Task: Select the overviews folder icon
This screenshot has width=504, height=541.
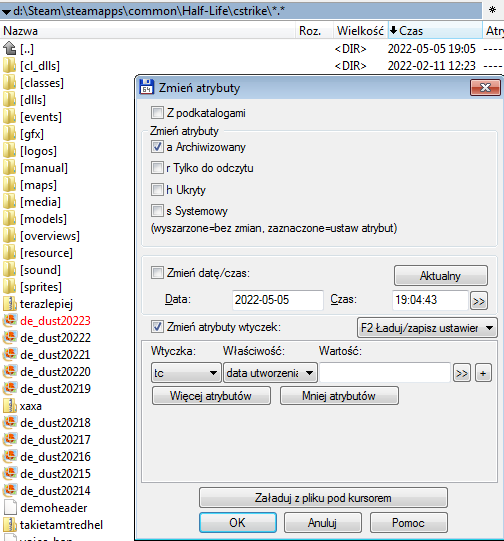Action: (x=10, y=236)
